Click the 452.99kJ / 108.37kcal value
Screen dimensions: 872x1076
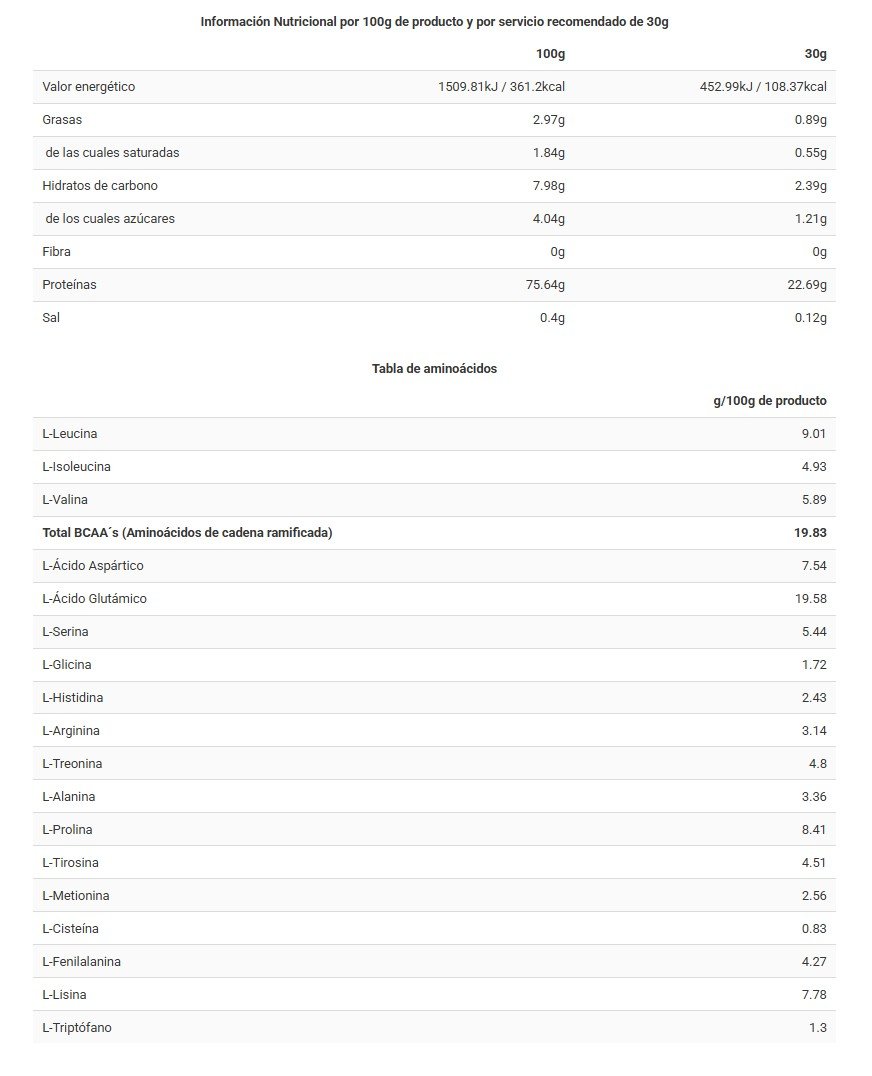763,87
